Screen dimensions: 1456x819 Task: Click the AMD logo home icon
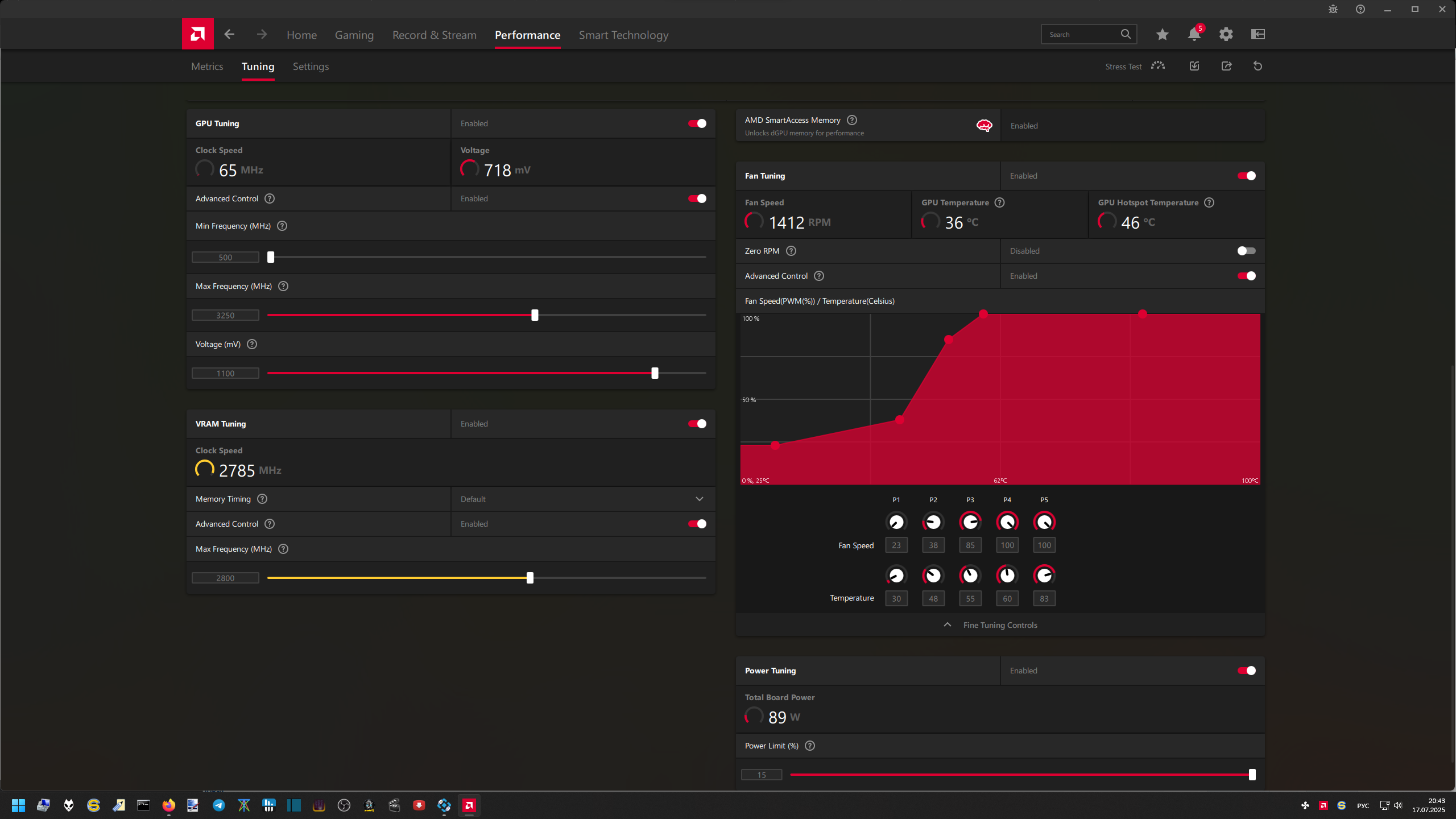click(197, 34)
